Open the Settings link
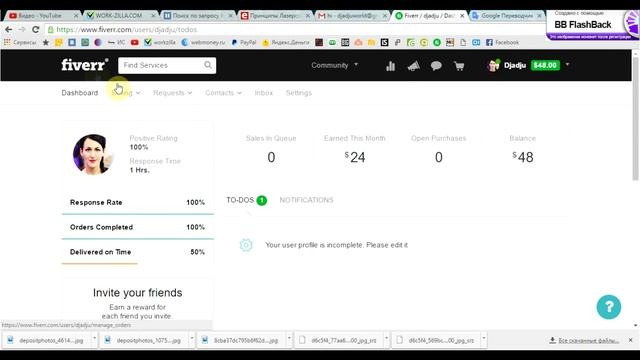This screenshot has width=640, height=360. point(298,93)
